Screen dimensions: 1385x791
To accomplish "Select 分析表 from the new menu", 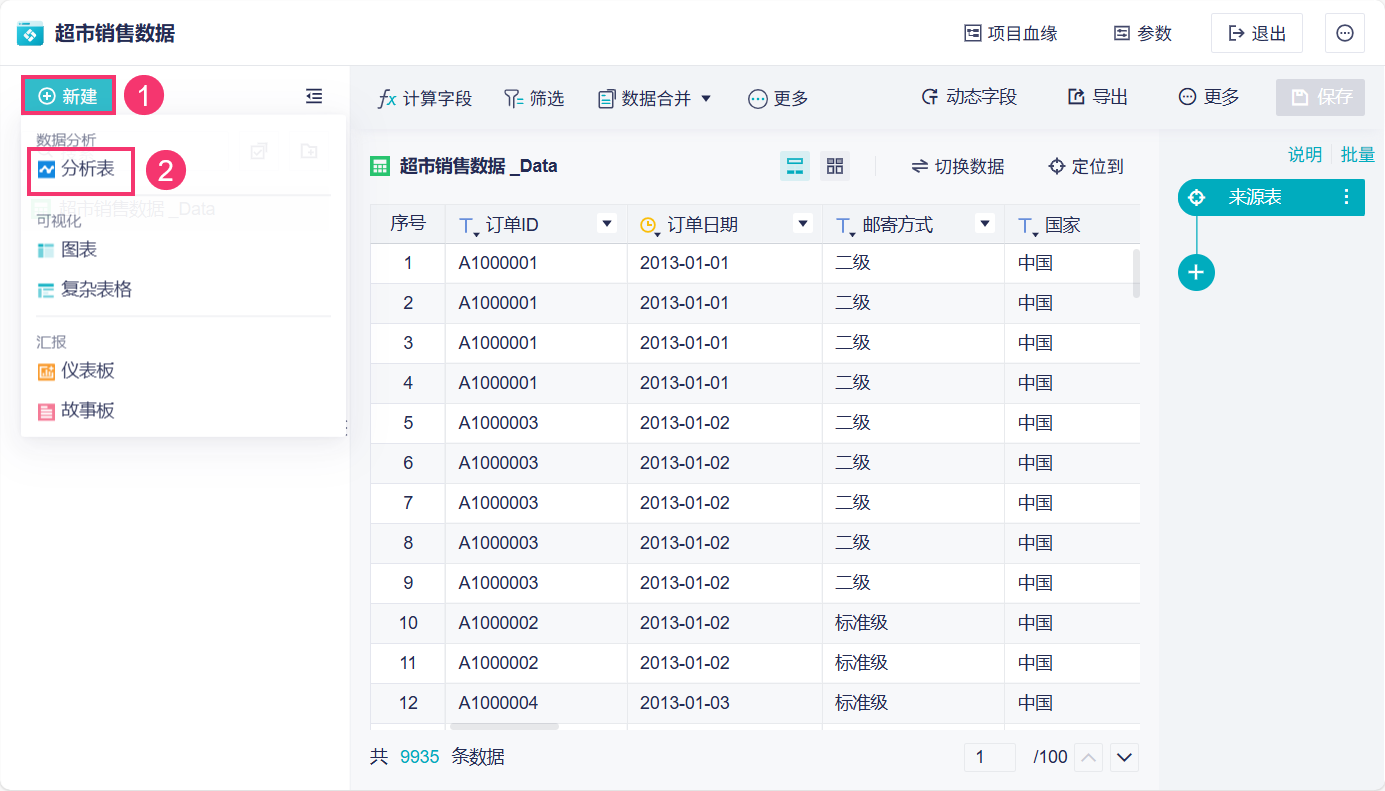I will pyautogui.click(x=87, y=169).
